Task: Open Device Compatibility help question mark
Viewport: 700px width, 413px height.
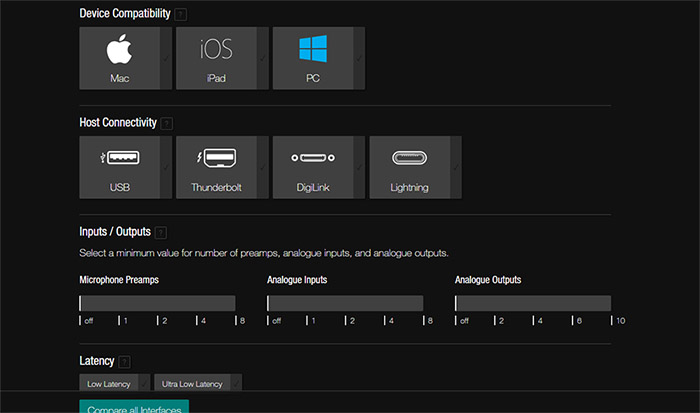Action: [x=180, y=14]
